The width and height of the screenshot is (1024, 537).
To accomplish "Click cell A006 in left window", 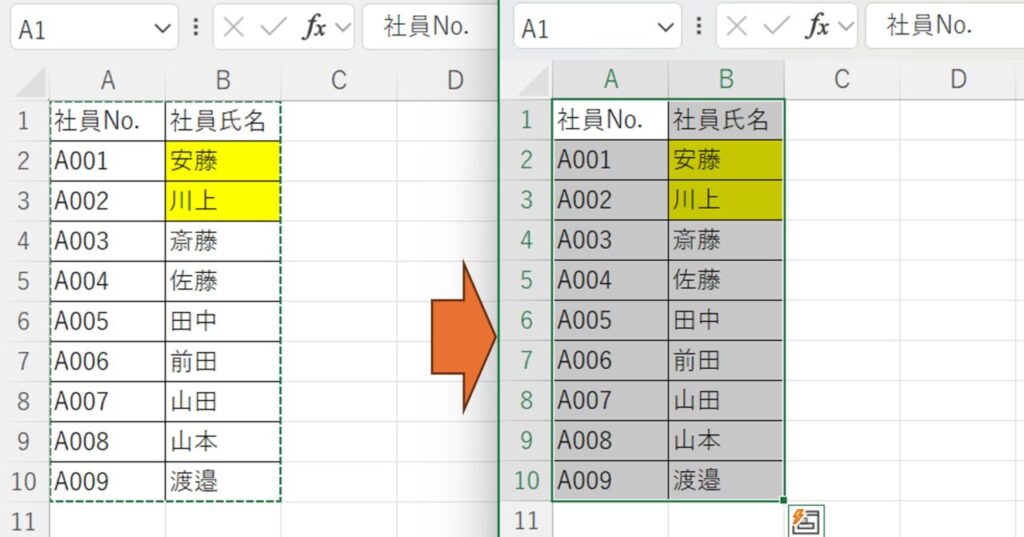I will coord(108,362).
